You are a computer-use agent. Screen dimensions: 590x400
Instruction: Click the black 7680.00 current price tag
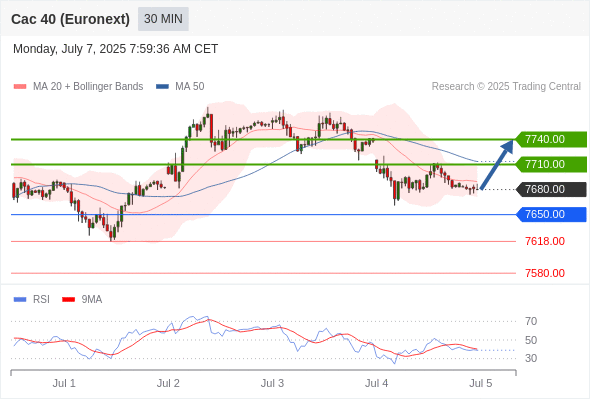551,189
